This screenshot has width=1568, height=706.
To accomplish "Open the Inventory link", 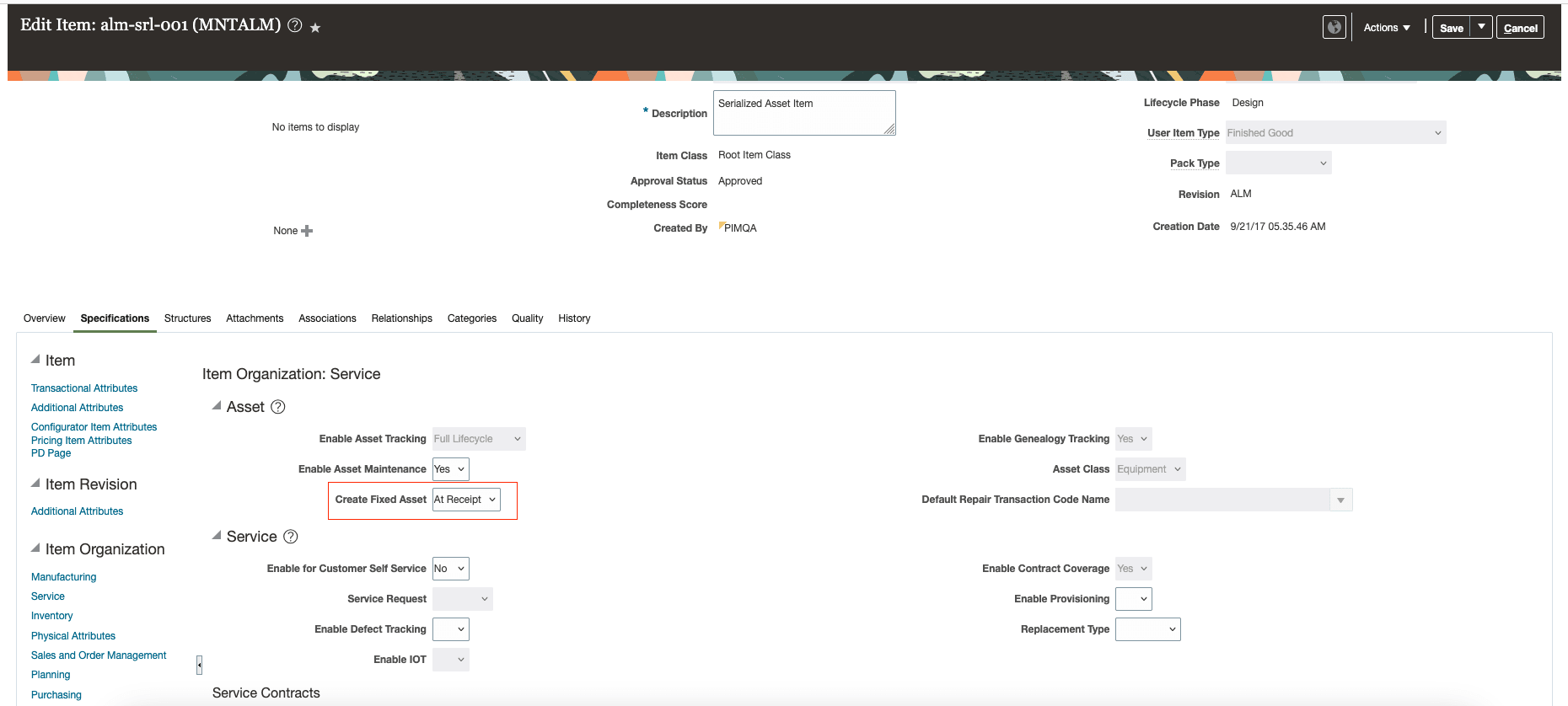I will coord(51,616).
